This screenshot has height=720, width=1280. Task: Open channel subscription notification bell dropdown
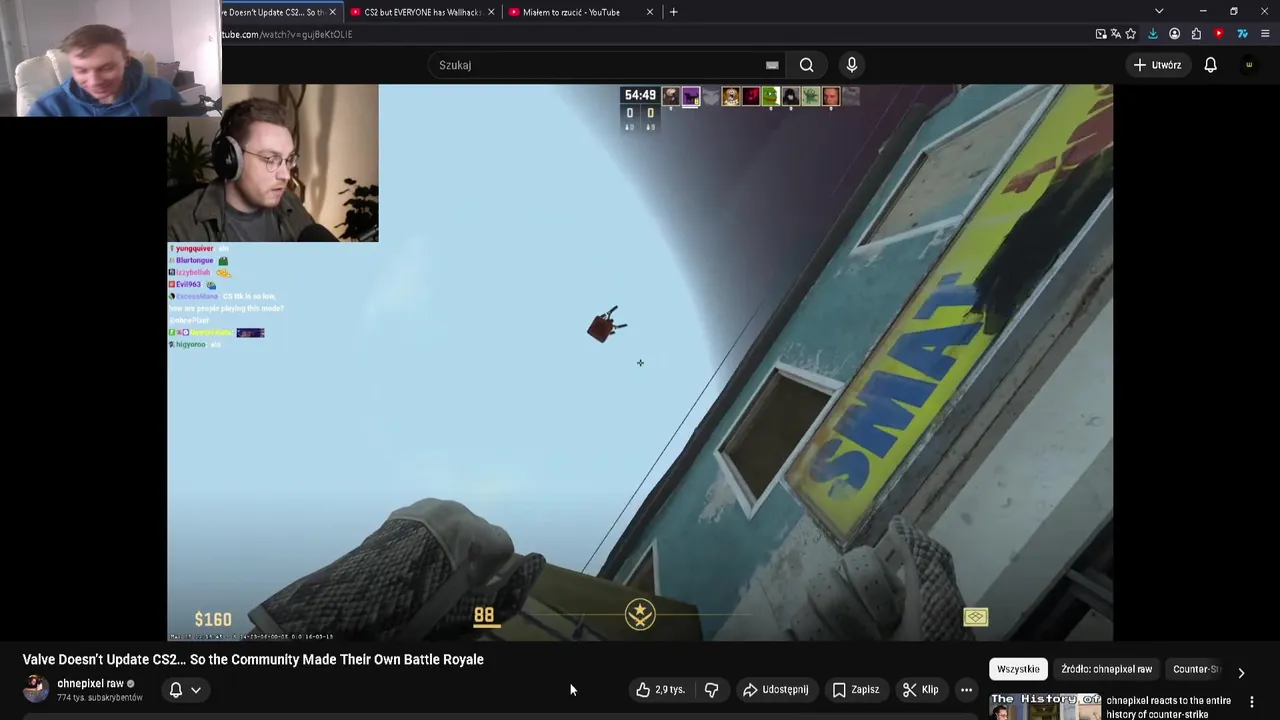pos(185,689)
